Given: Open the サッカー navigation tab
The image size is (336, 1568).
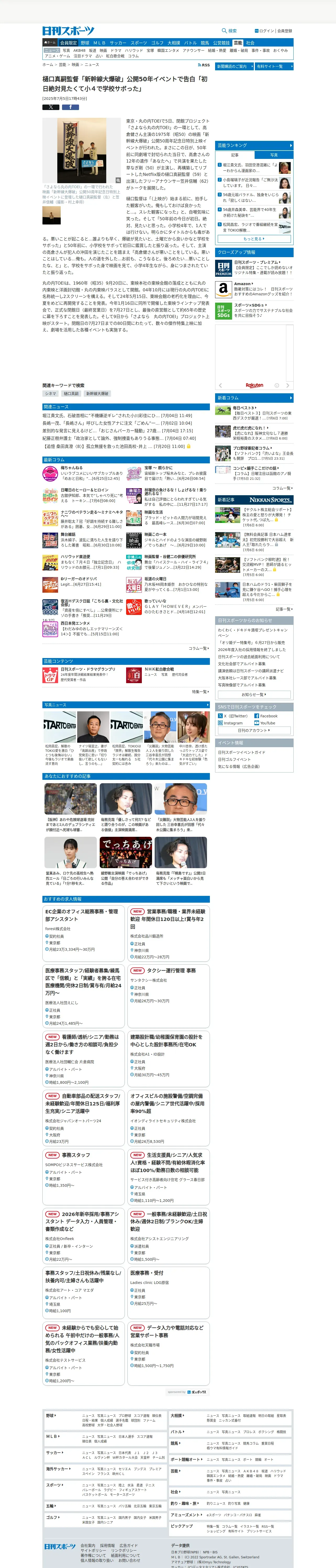Looking at the screenshot, I should point(118,43).
